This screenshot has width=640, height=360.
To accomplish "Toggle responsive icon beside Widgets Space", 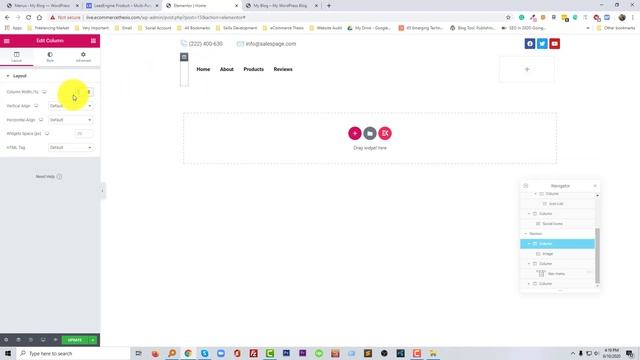I will coord(47,133).
